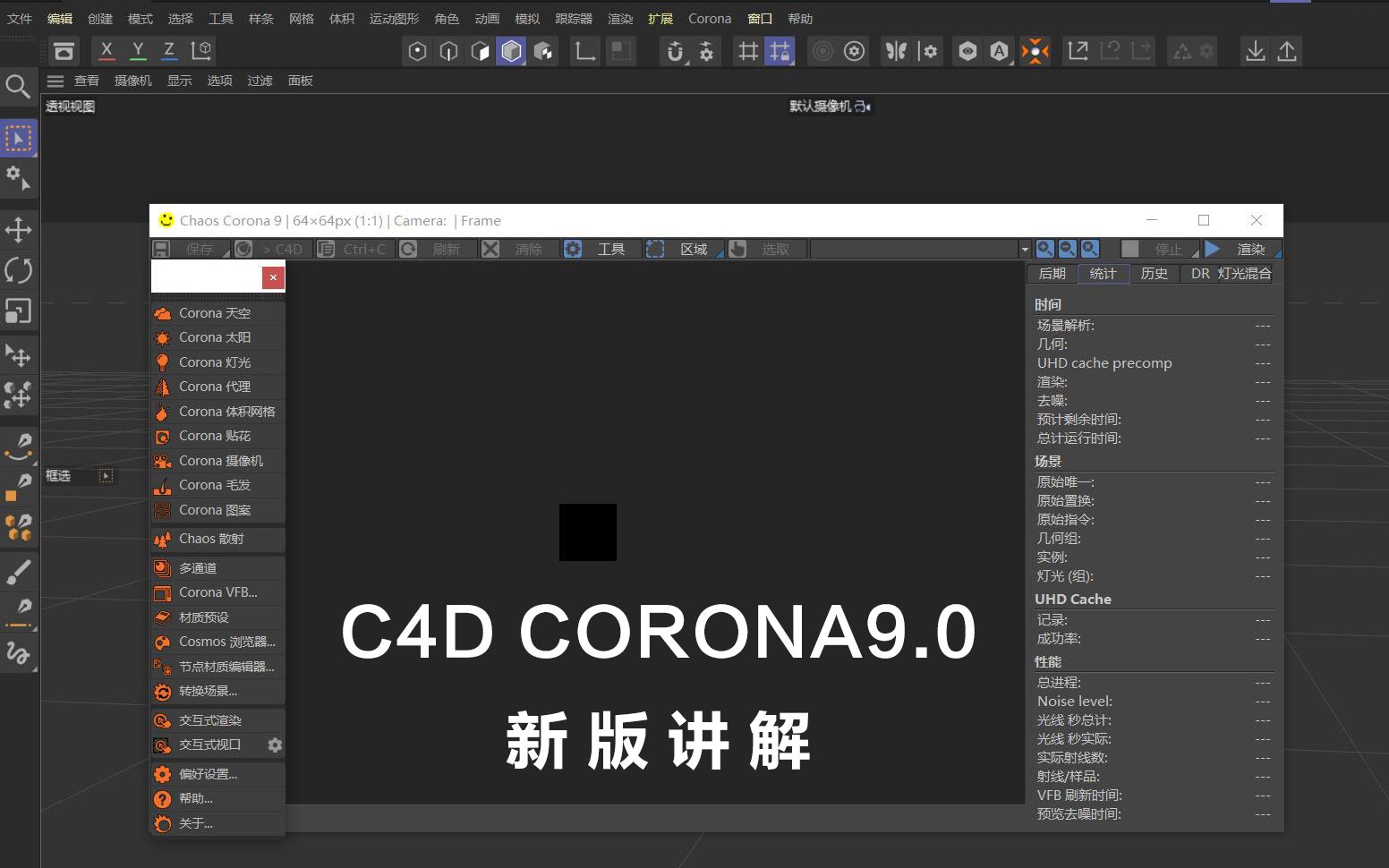Viewport: 1389px width, 868px height.
Task: Click 关于... about item
Action: 218,823
